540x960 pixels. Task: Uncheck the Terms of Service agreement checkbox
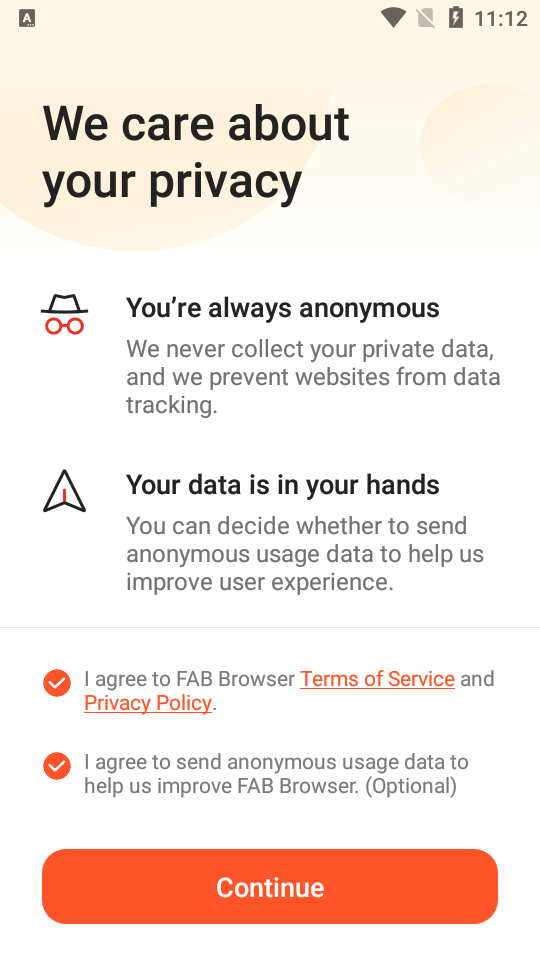tap(57, 683)
